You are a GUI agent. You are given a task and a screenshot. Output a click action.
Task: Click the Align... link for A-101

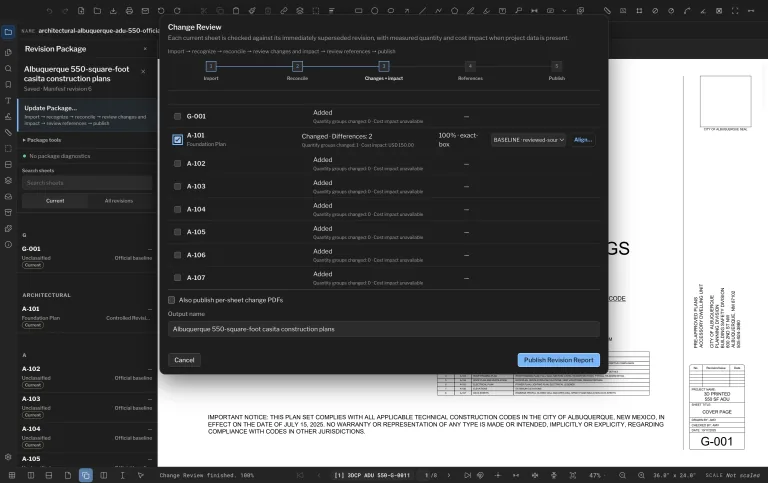point(583,140)
